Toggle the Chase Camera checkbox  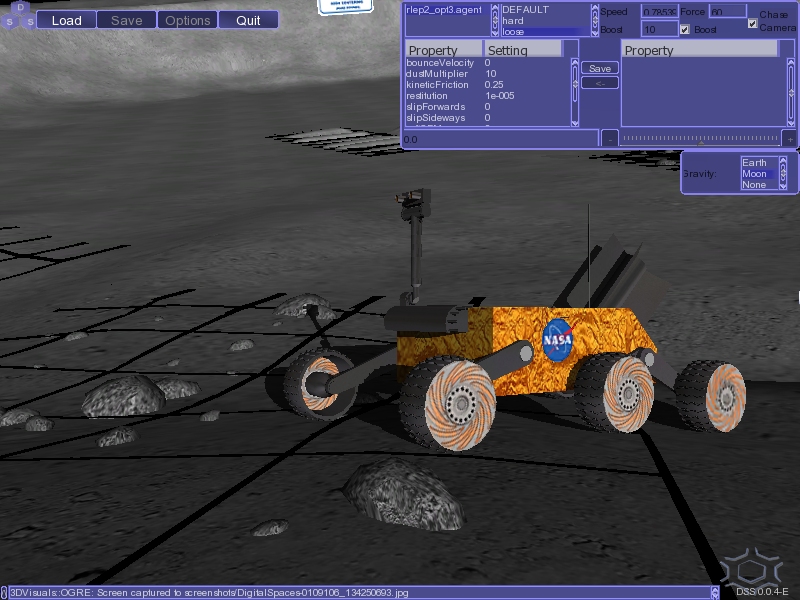pos(752,23)
